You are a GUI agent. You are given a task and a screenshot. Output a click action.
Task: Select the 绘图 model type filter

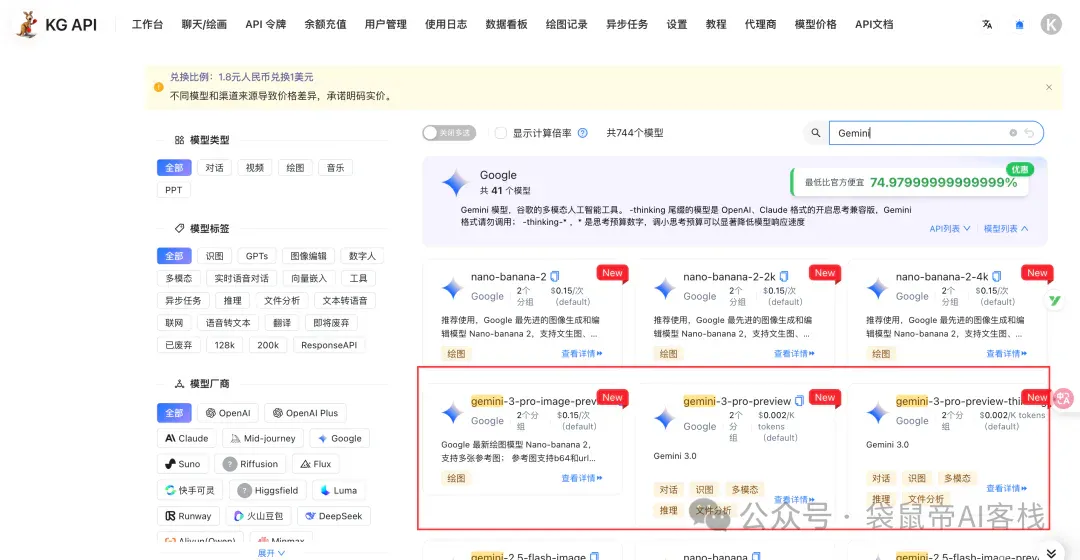pos(295,167)
